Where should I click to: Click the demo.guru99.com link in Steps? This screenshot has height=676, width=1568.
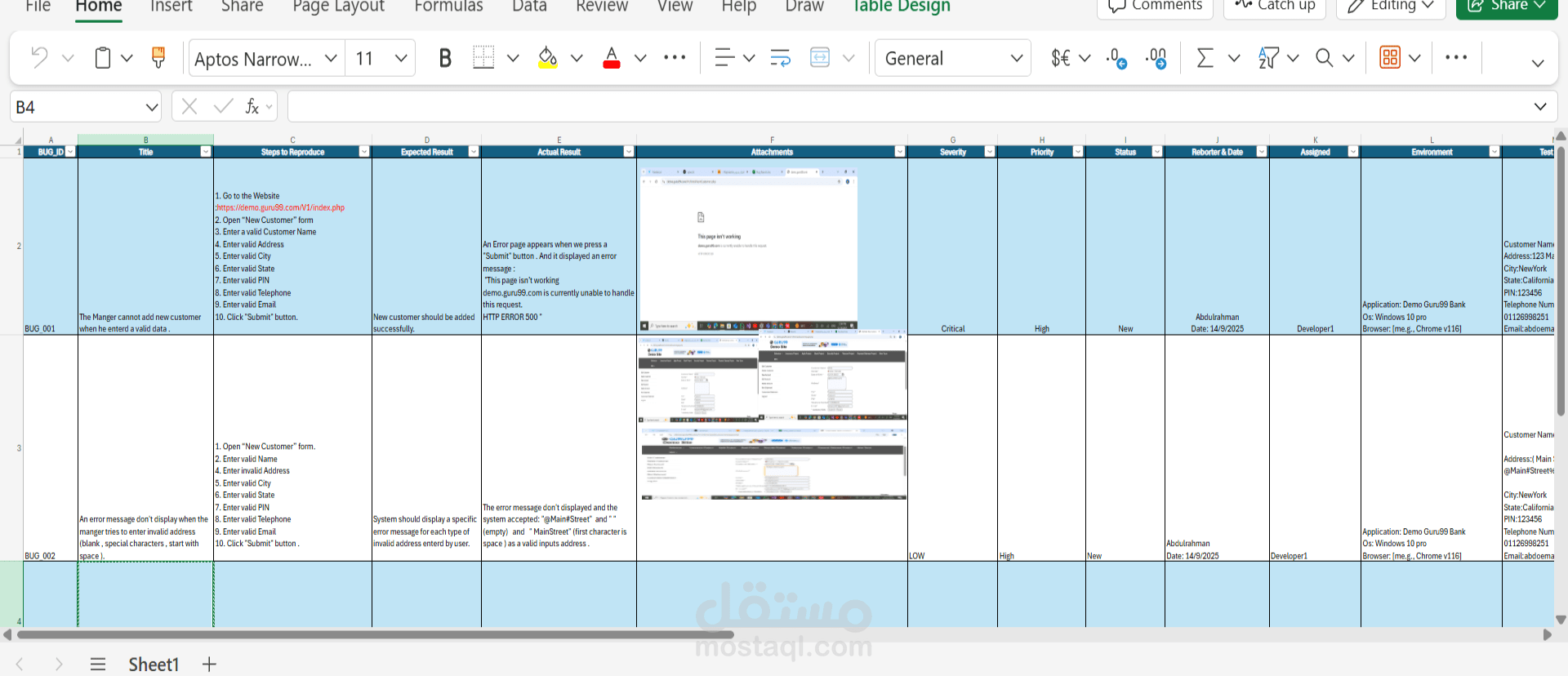click(280, 208)
